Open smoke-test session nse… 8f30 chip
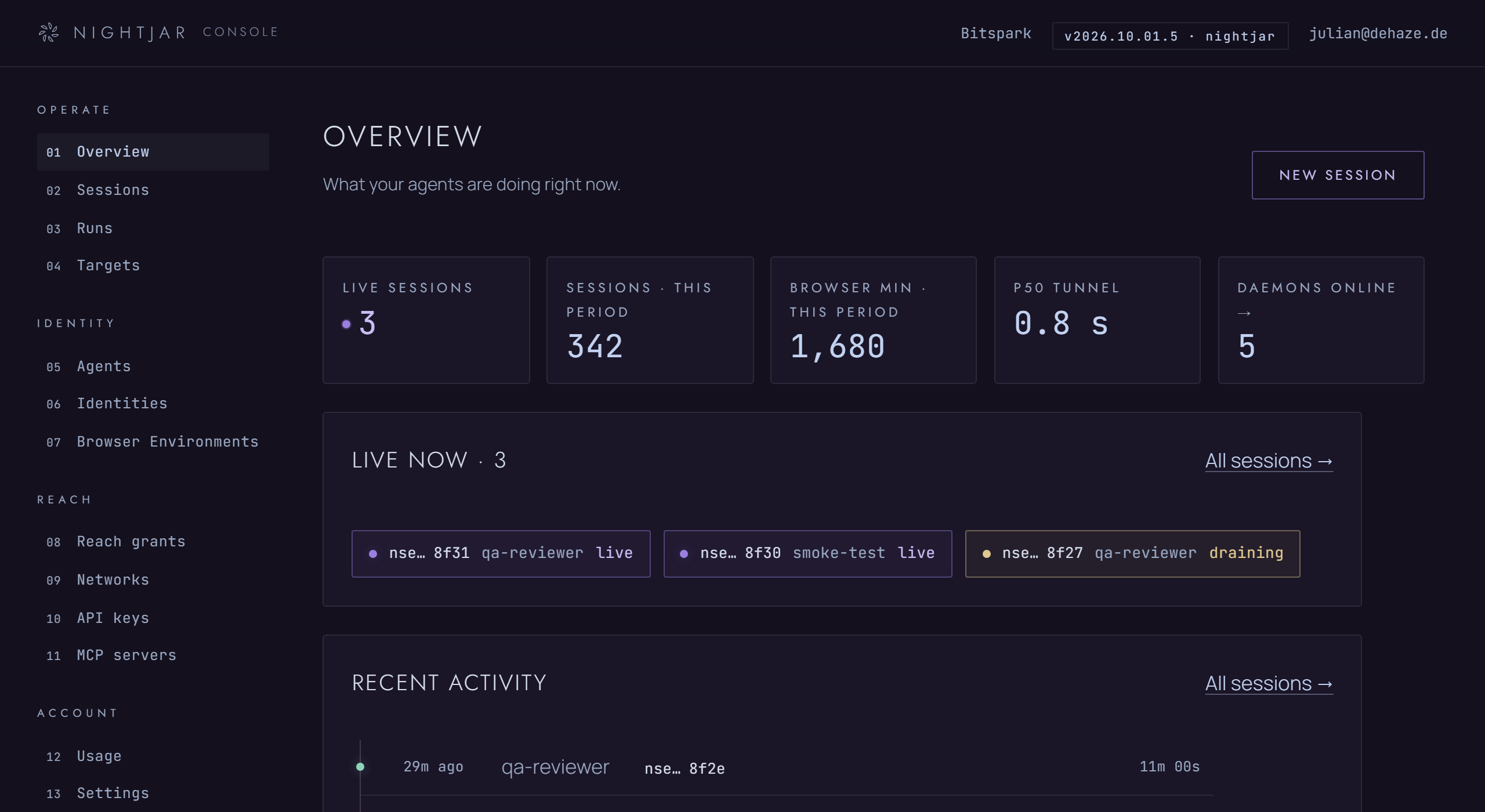The image size is (1485, 812). coord(807,553)
